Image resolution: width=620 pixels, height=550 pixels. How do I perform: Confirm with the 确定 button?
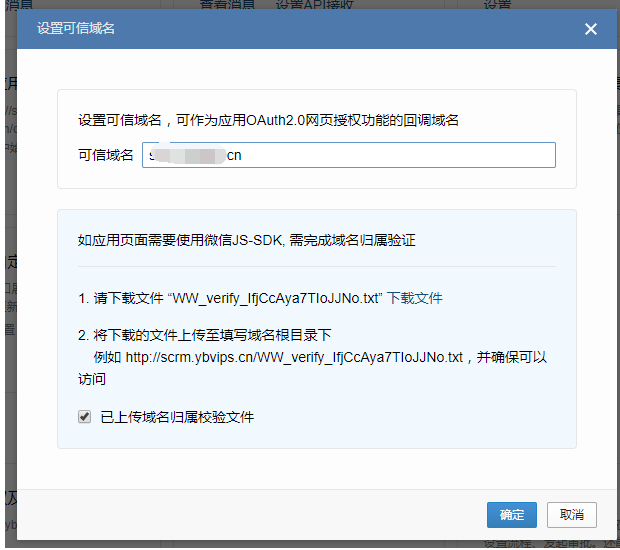(512, 515)
